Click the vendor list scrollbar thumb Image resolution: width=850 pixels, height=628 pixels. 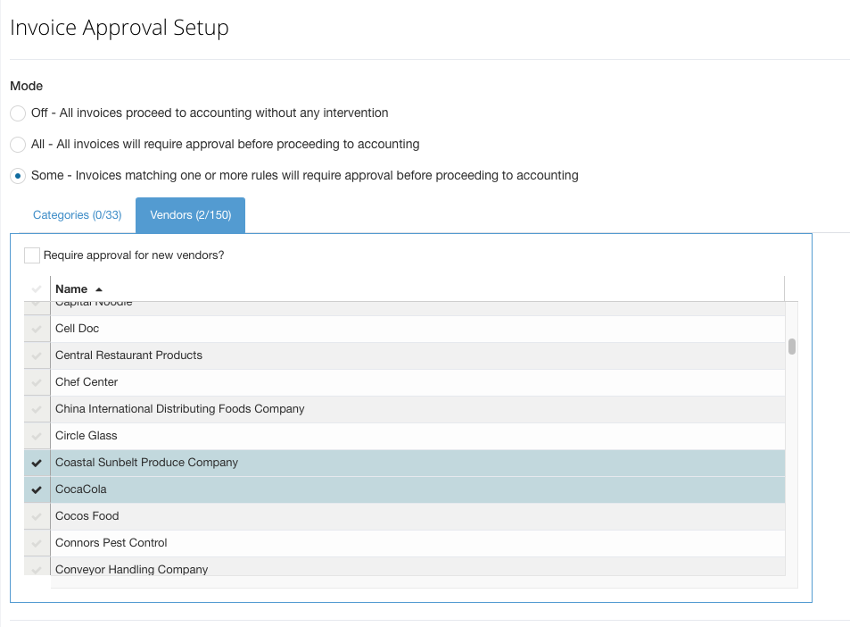tap(792, 347)
